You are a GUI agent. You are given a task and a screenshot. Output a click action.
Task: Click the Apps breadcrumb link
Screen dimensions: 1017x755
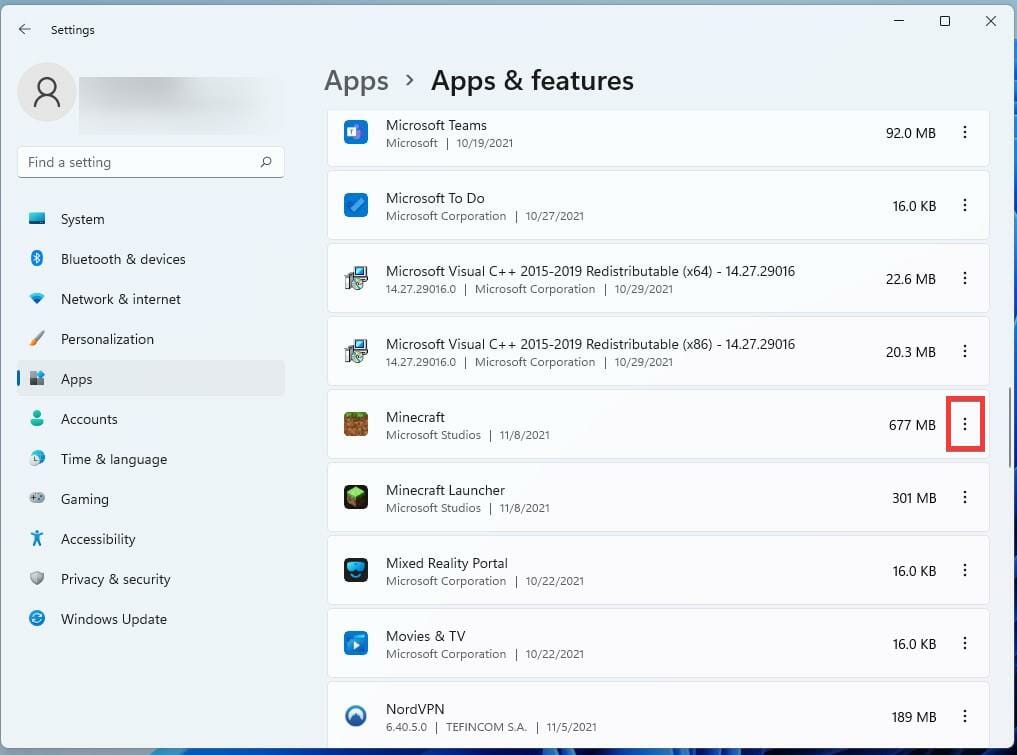coord(356,81)
